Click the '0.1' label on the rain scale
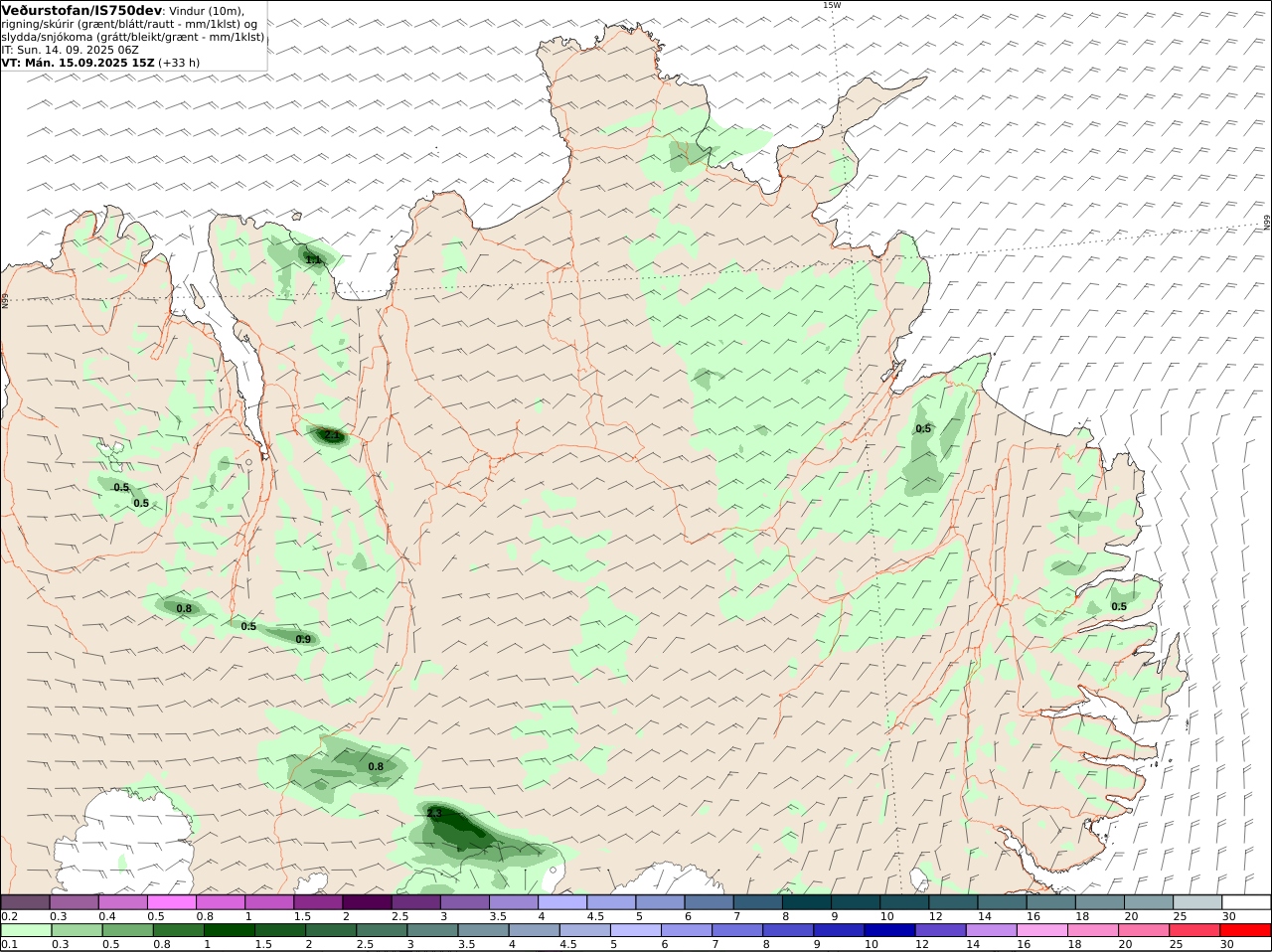Screen dimensions: 1272x952 tap(9, 945)
